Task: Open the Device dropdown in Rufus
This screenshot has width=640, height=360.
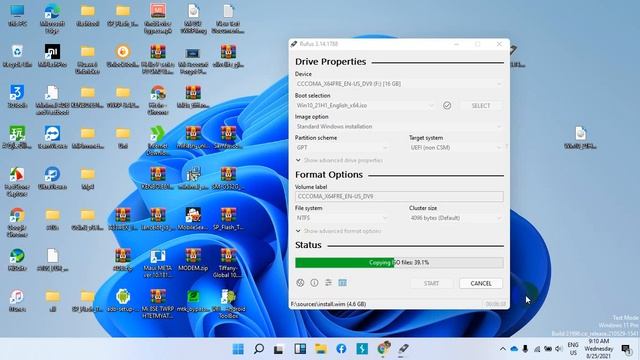Action: tap(399, 84)
